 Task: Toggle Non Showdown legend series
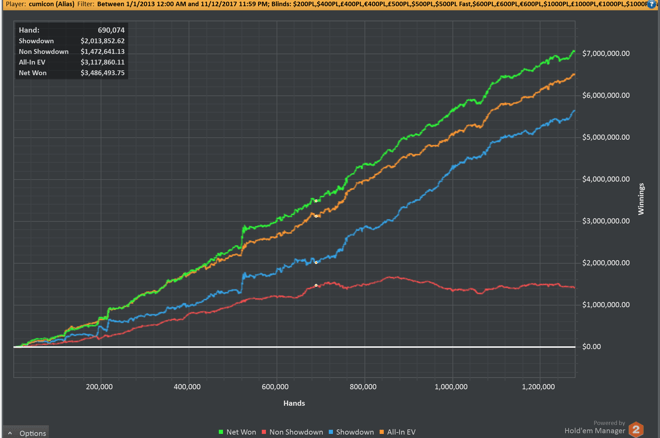click(295, 432)
